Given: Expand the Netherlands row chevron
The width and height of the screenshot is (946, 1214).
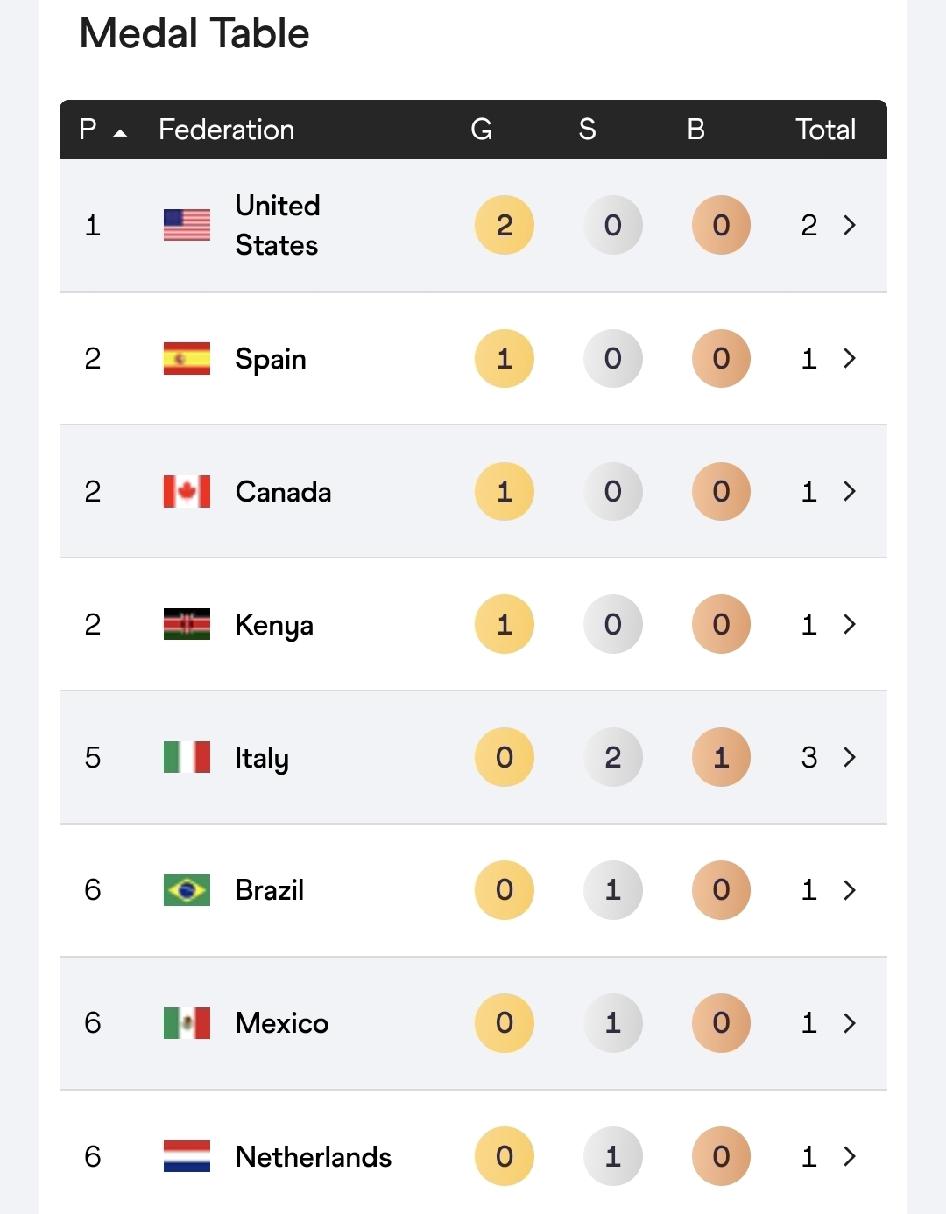Looking at the screenshot, I should pos(850,1156).
